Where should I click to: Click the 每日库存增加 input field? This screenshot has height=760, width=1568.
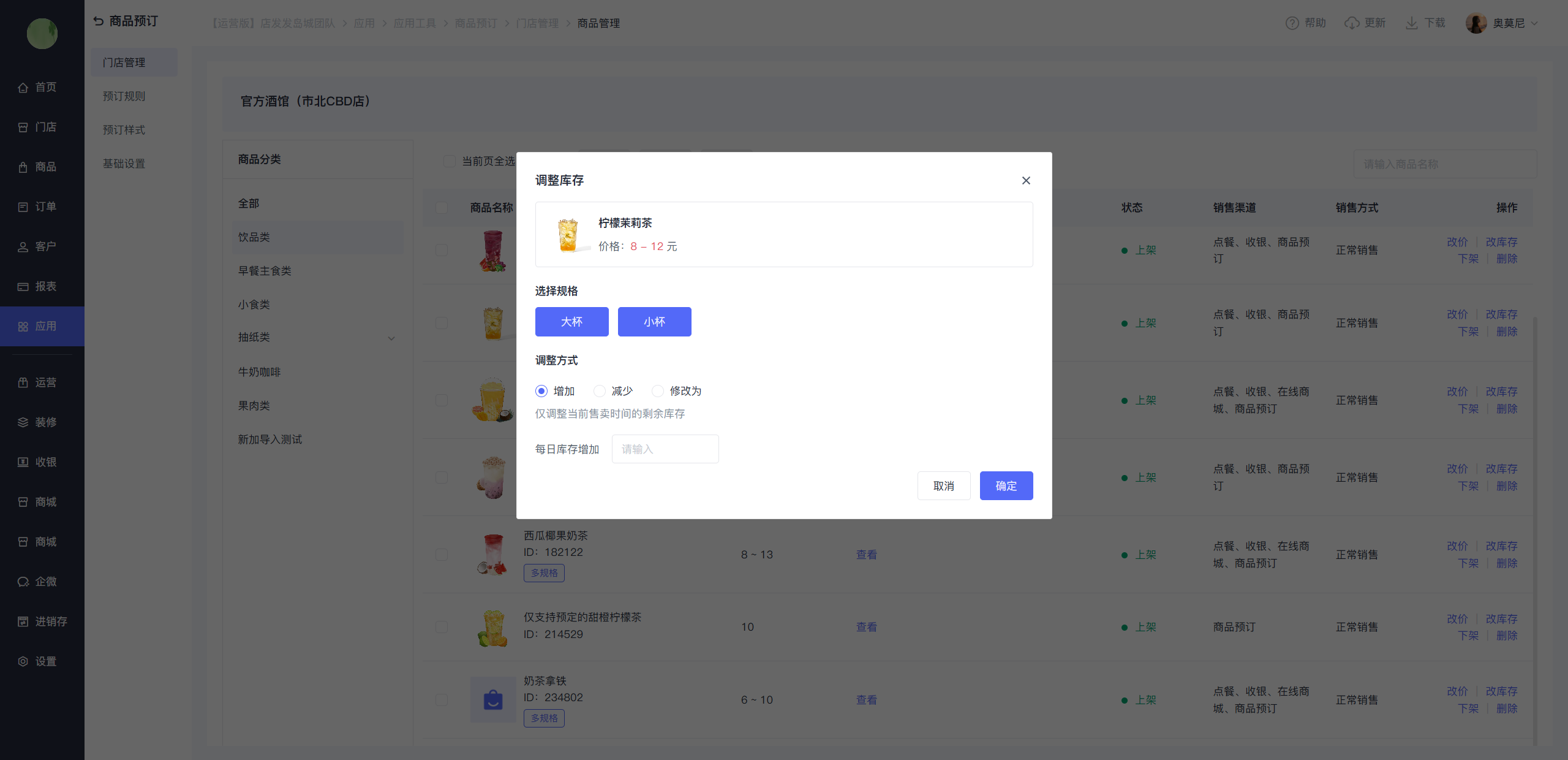(x=665, y=449)
